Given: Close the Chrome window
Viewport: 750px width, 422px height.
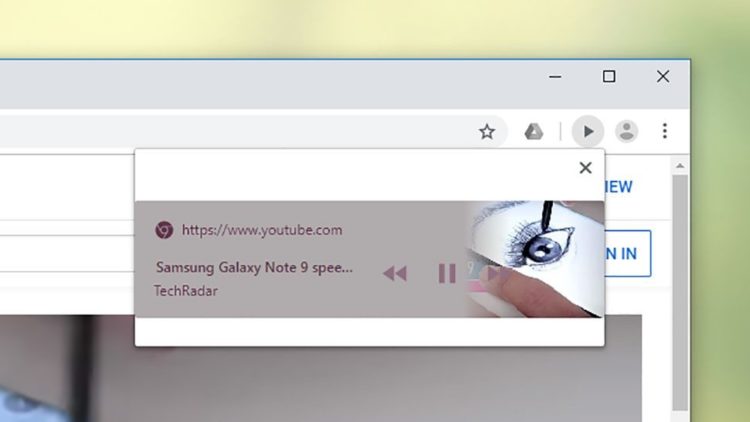Looking at the screenshot, I should 663,77.
